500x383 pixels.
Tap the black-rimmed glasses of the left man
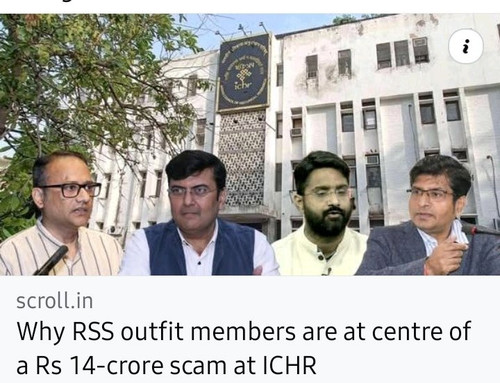pyautogui.click(x=71, y=190)
